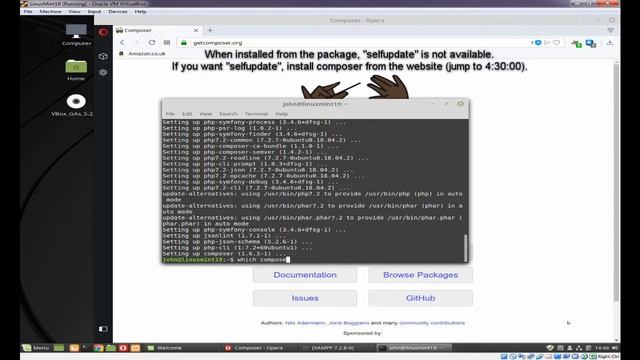This screenshot has height=360, width=640.
Task: Click the browser page vertical scrollbar
Action: pos(616,182)
